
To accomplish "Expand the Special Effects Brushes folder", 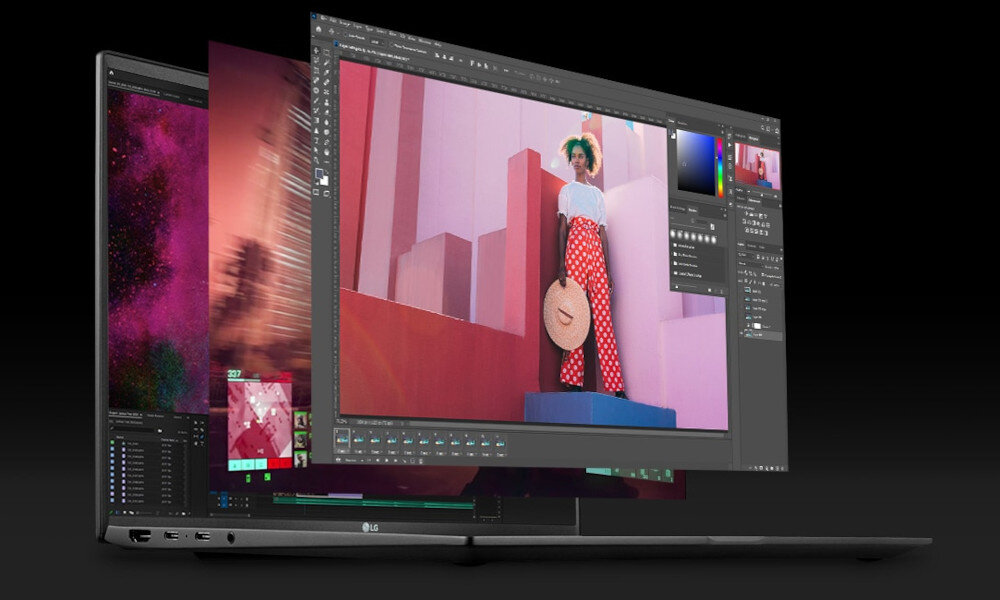I will point(688,274).
